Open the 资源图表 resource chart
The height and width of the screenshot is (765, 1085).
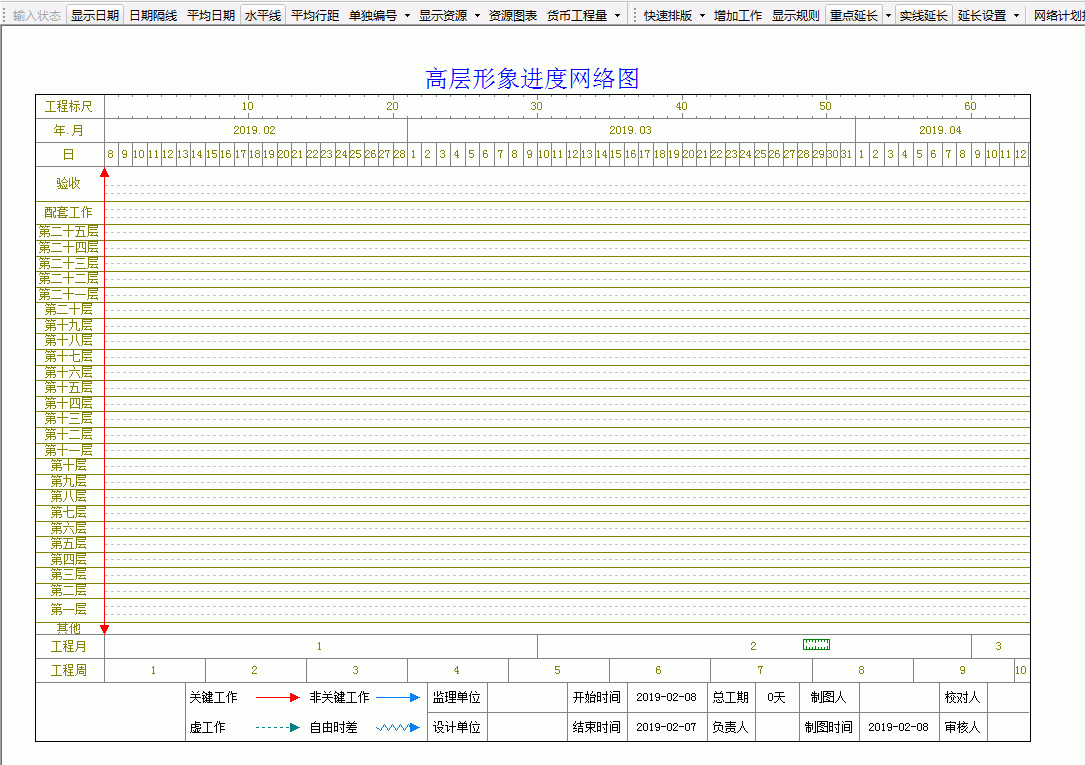pyautogui.click(x=513, y=15)
